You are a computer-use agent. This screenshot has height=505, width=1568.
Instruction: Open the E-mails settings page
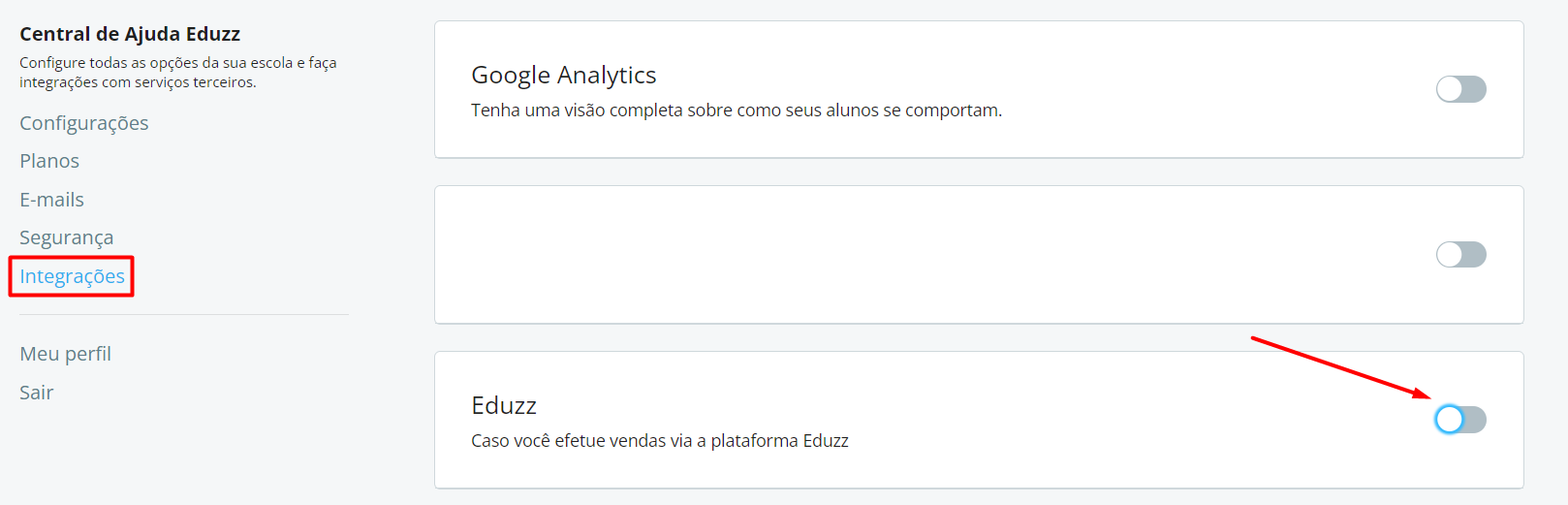point(52,200)
